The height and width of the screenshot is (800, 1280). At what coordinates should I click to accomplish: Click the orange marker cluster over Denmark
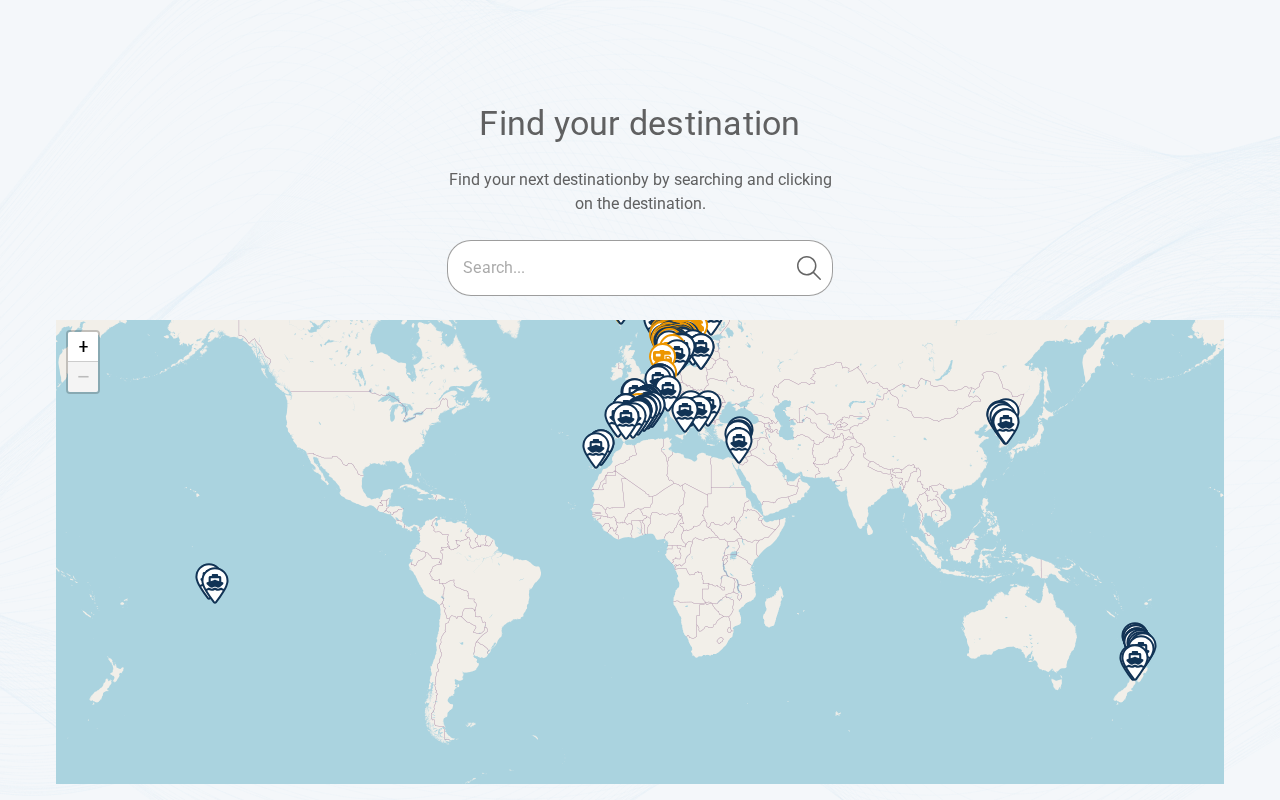(x=678, y=326)
